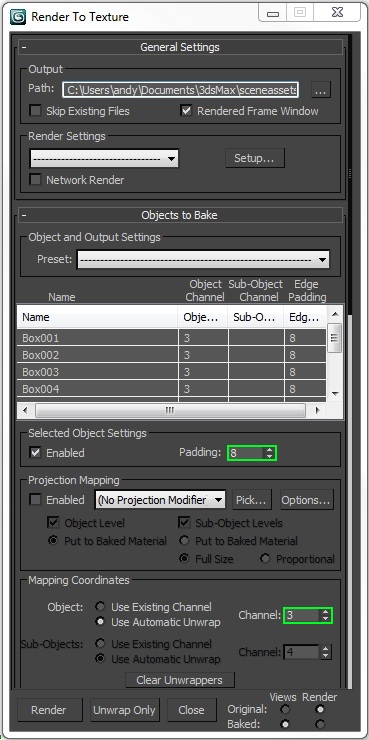
Task: Click the Close button at bottom
Action: [x=192, y=710]
